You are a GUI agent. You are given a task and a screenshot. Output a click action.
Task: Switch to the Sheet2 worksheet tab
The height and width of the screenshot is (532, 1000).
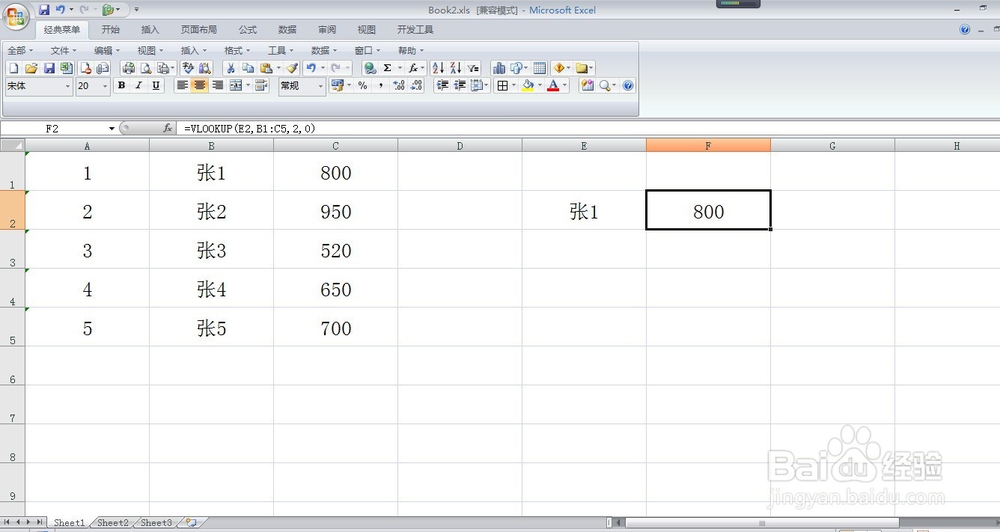[x=113, y=522]
